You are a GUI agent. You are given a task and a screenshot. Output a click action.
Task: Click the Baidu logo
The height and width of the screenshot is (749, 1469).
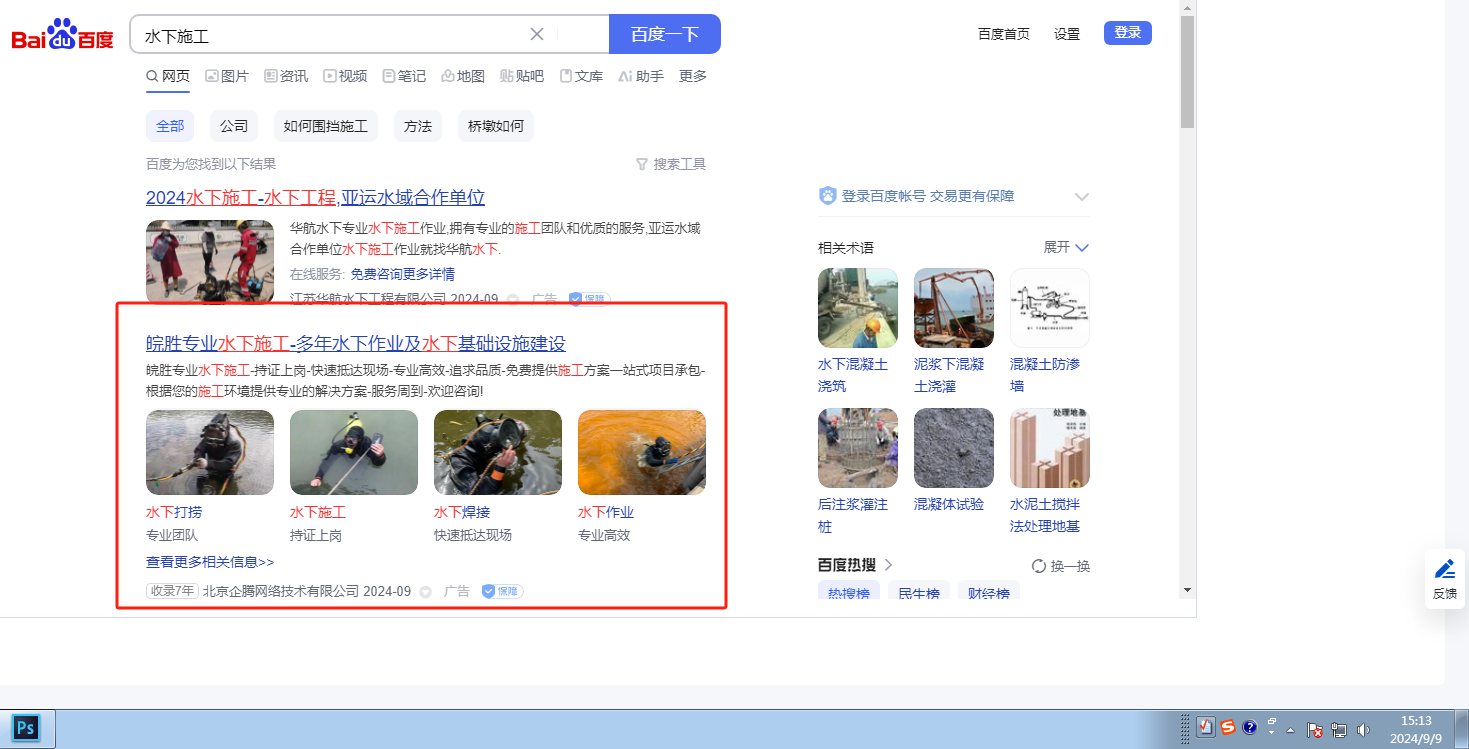click(x=63, y=35)
